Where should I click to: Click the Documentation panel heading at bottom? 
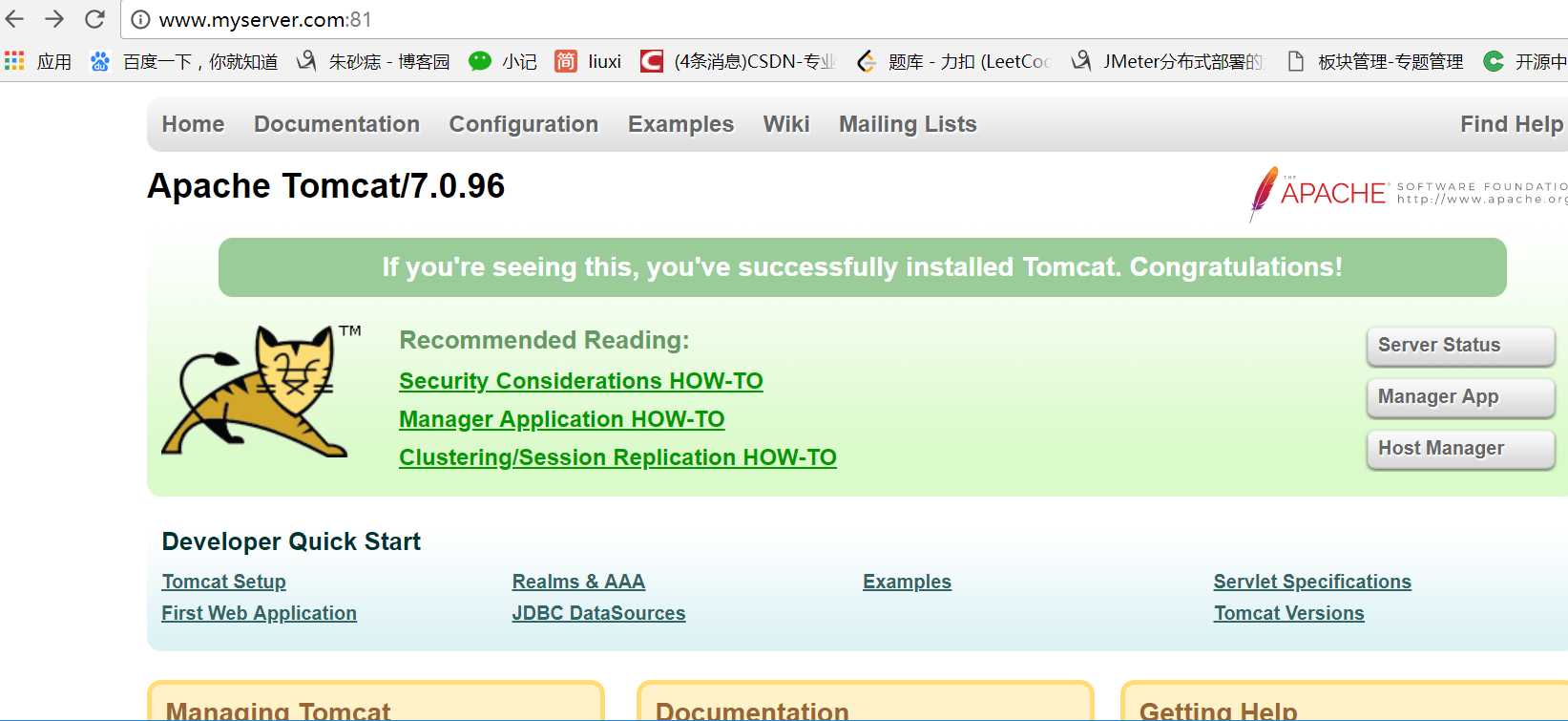click(x=752, y=710)
